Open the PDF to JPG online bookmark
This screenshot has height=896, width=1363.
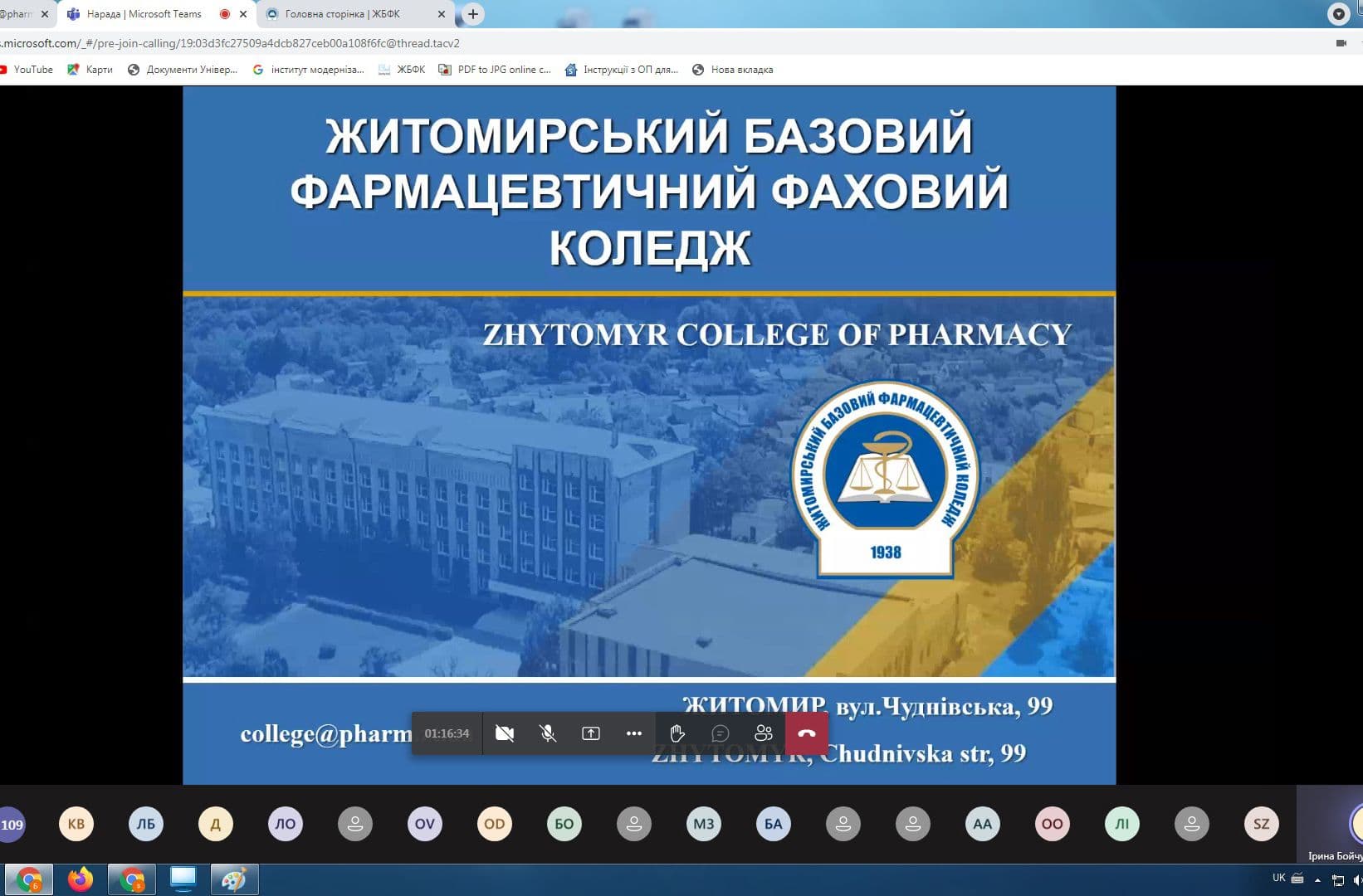tap(495, 70)
